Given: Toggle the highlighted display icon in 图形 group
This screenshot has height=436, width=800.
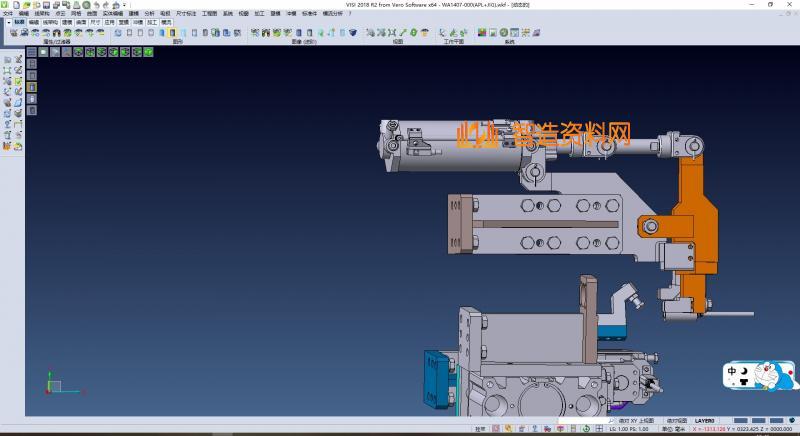Looking at the screenshot, I should (173, 32).
